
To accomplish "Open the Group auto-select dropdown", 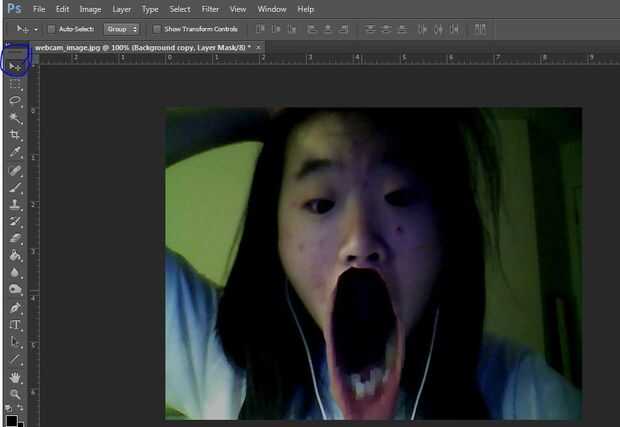I will (x=121, y=29).
